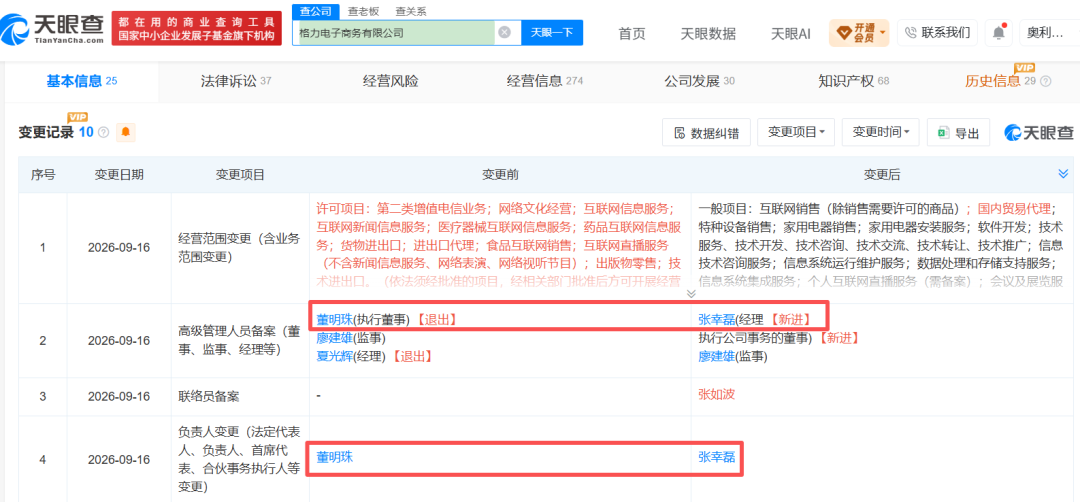
Task: Toggle the orange alert bell beside 变更记录
Action: coord(125,132)
